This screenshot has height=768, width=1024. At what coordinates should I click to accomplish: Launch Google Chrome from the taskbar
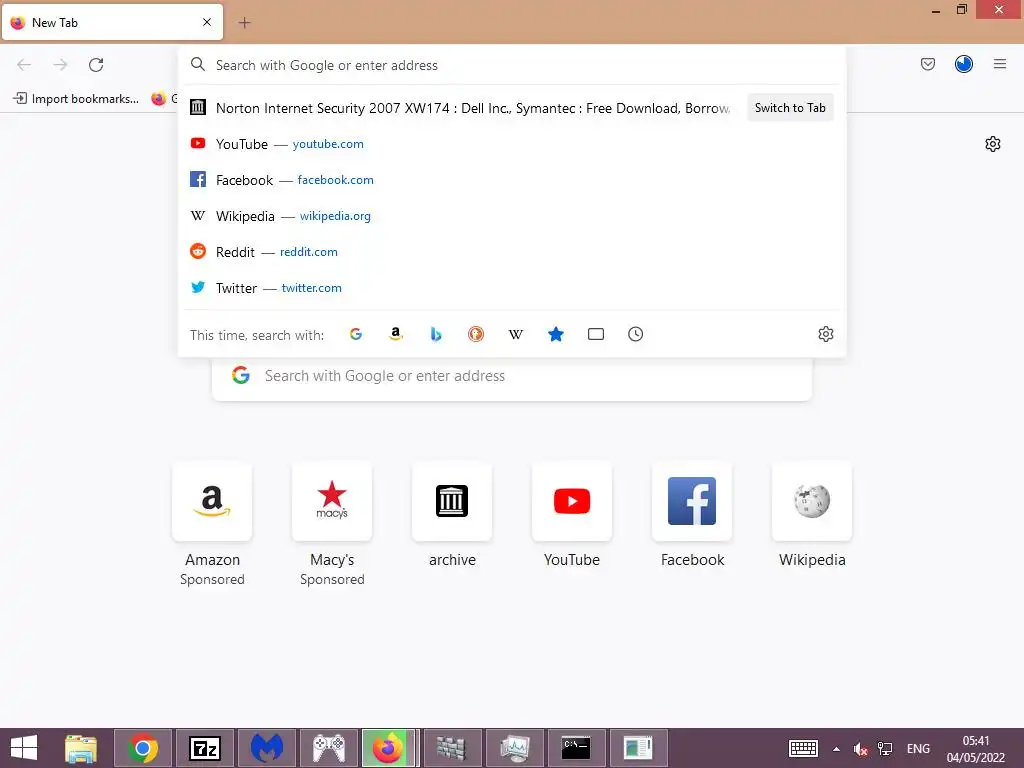143,748
